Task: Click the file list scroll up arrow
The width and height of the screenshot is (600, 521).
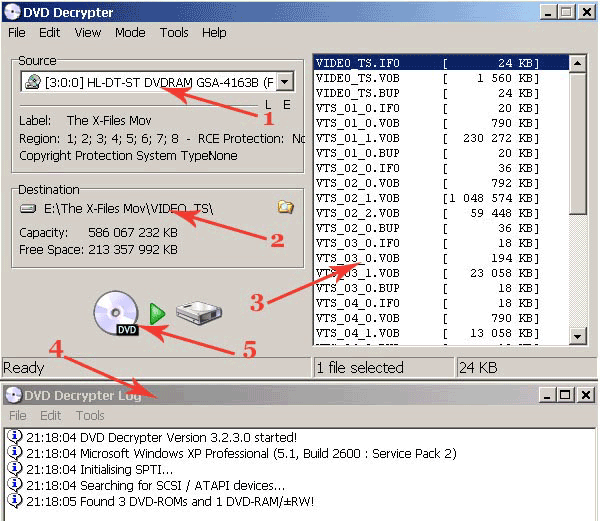Action: click(578, 63)
